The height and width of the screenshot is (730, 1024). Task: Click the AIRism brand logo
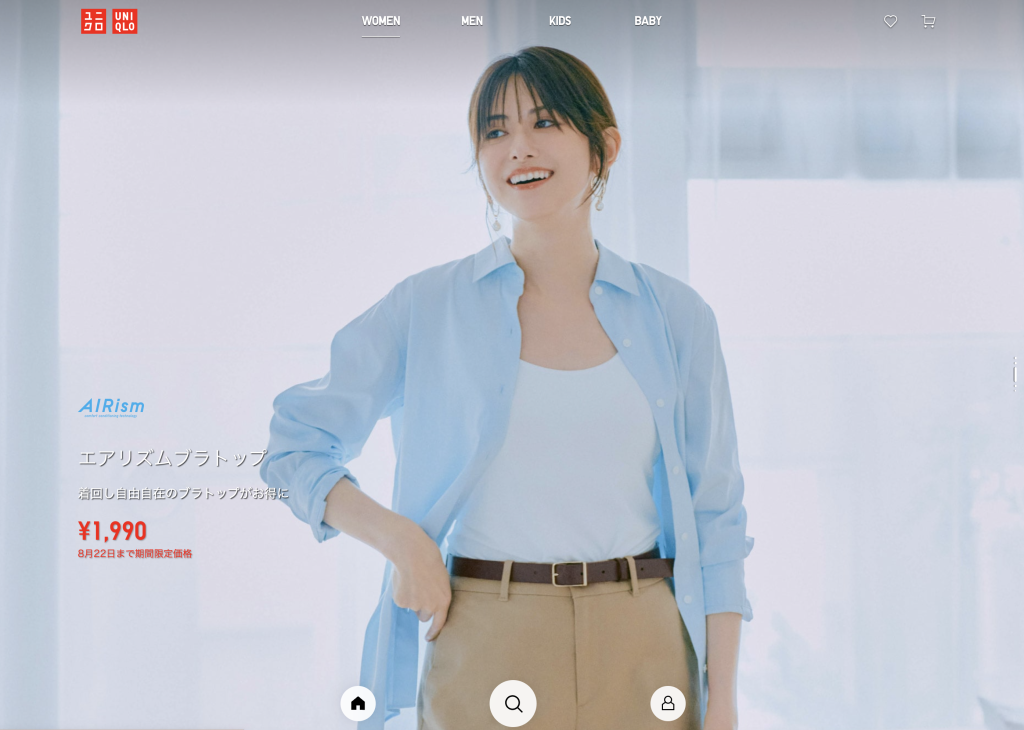(111, 407)
